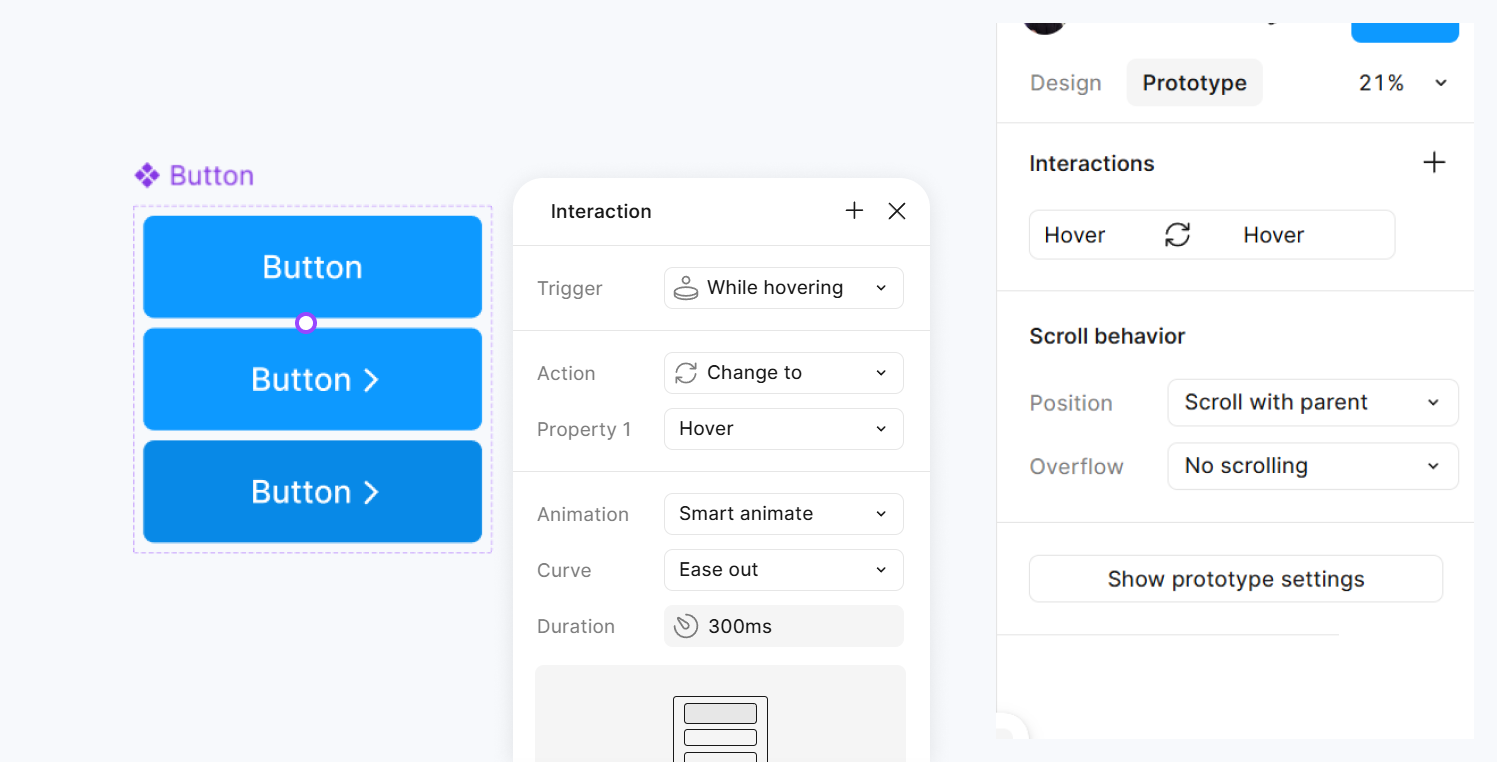Click the Show prototype settings button
The image size is (1497, 762).
pyautogui.click(x=1235, y=578)
